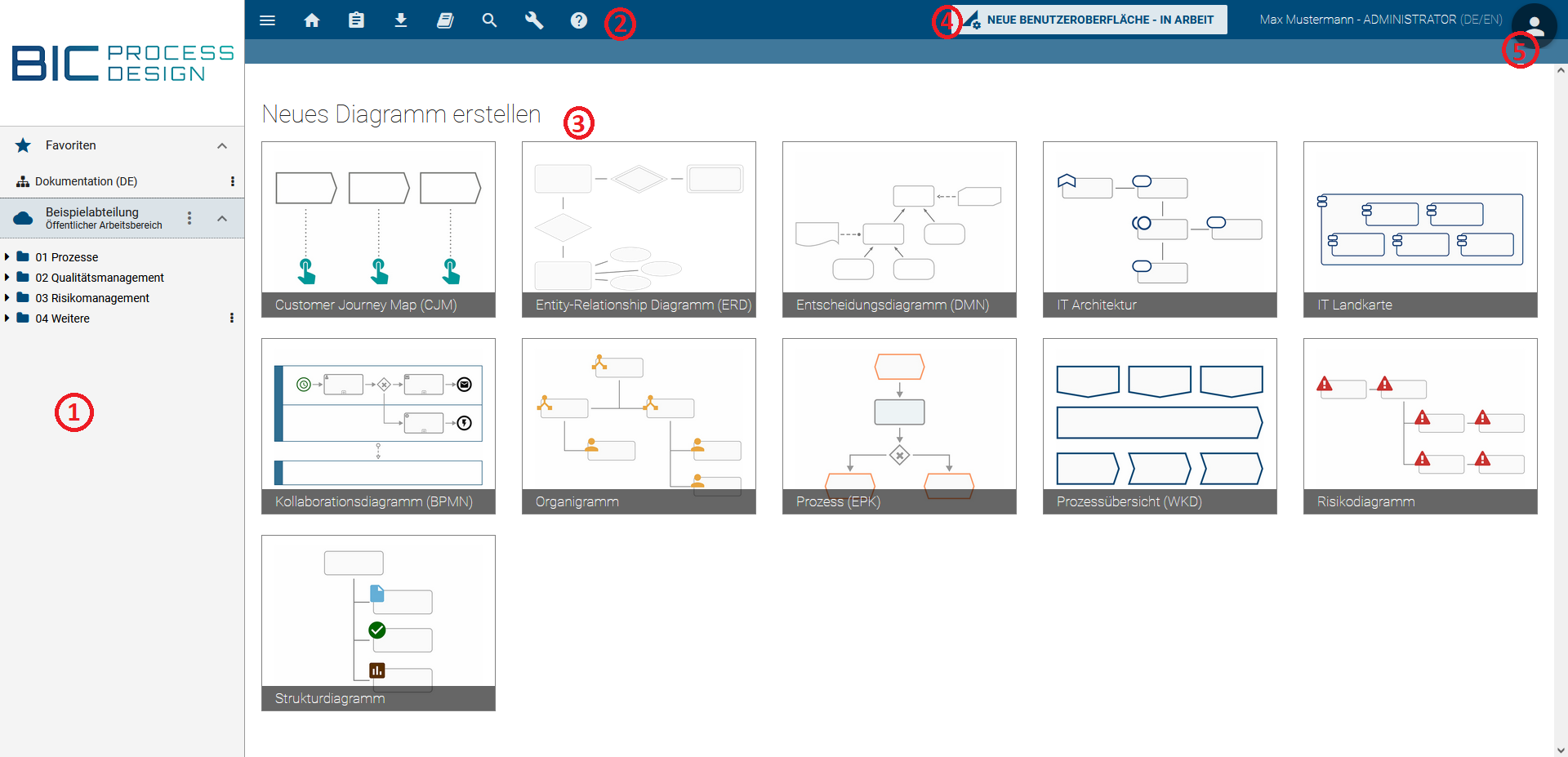Select the 02 Qualitätsmanagement folder

tap(99, 278)
